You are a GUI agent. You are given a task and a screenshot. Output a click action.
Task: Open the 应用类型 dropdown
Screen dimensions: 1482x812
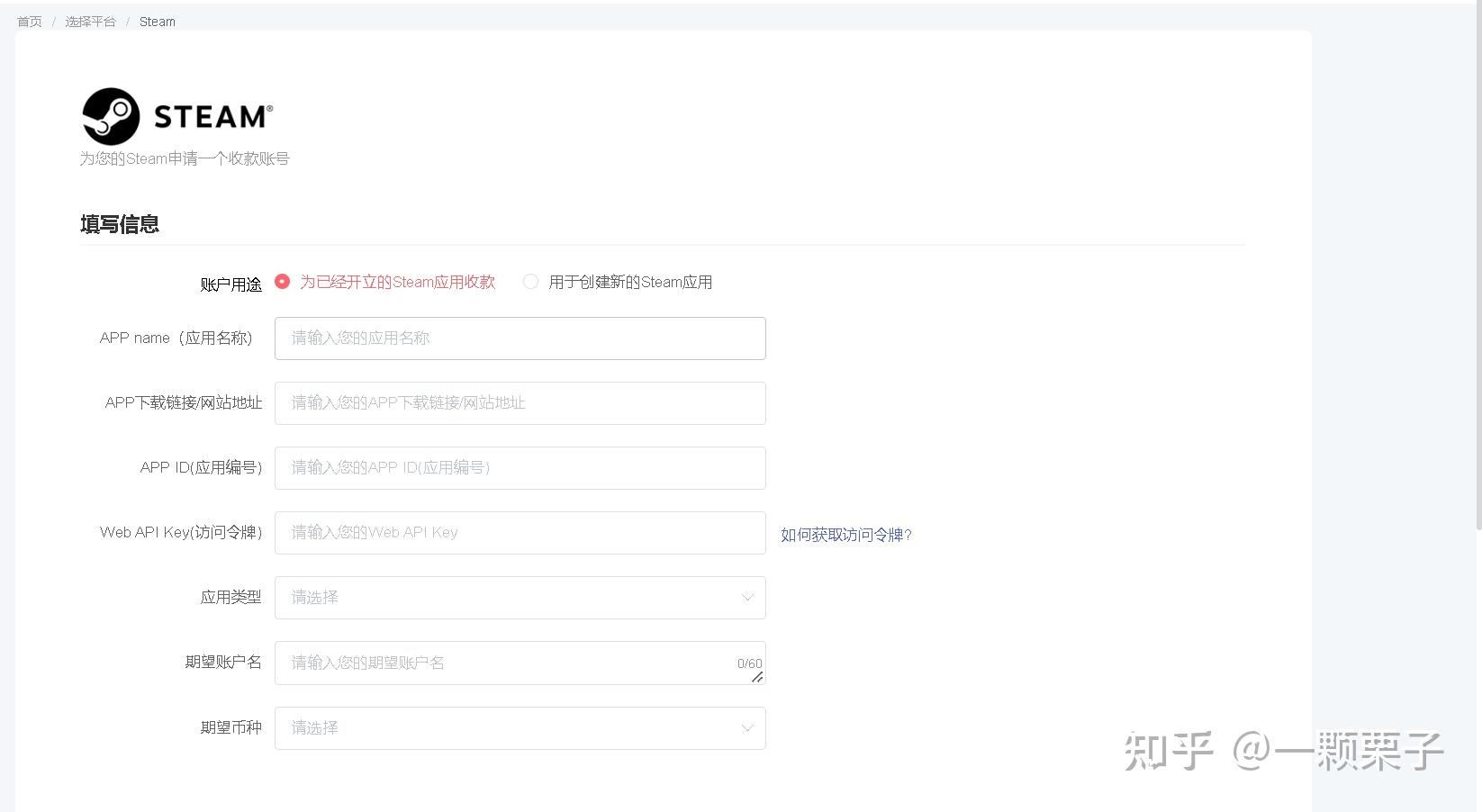(520, 597)
